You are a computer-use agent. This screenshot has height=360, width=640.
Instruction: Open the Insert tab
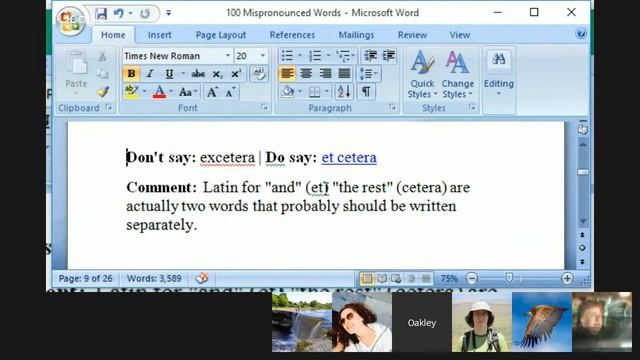pos(159,35)
